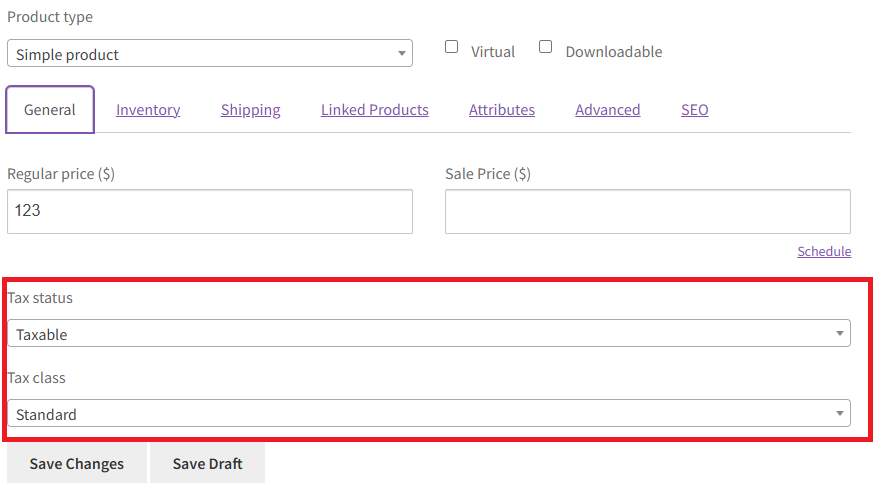Screen dimensions: 887x483
Task: Tick the Downloadable checkbox
Action: tap(545, 47)
